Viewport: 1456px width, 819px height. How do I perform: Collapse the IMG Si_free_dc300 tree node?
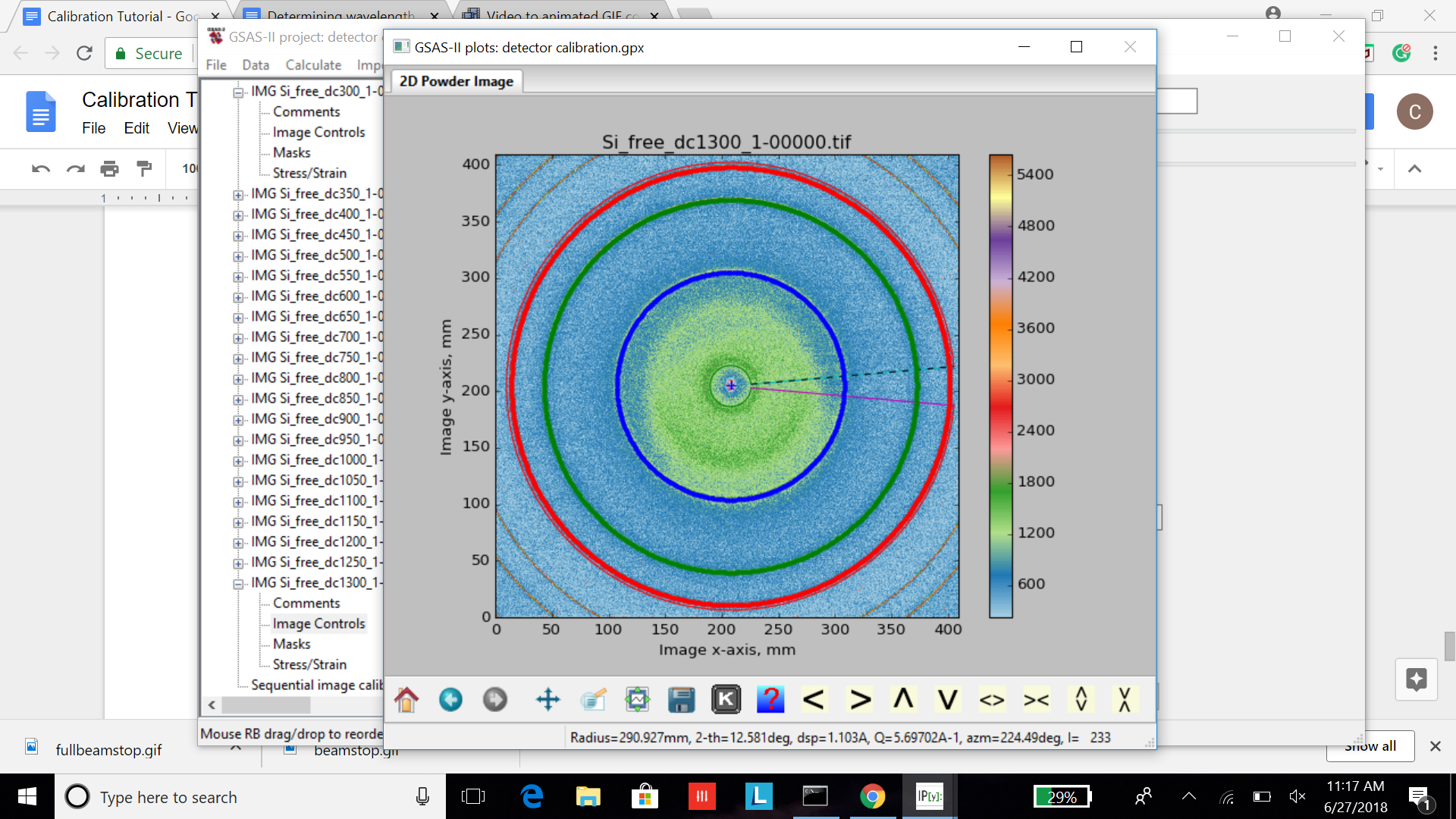(238, 93)
